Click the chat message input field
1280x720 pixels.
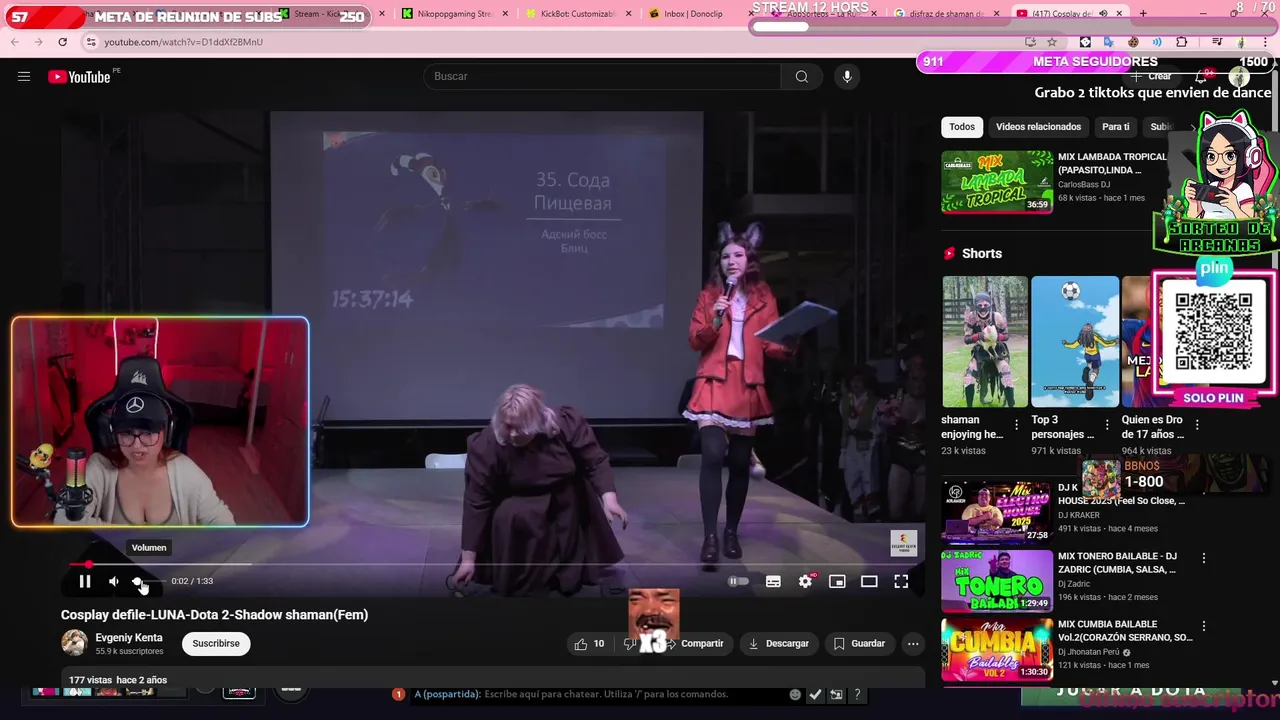click(x=598, y=694)
